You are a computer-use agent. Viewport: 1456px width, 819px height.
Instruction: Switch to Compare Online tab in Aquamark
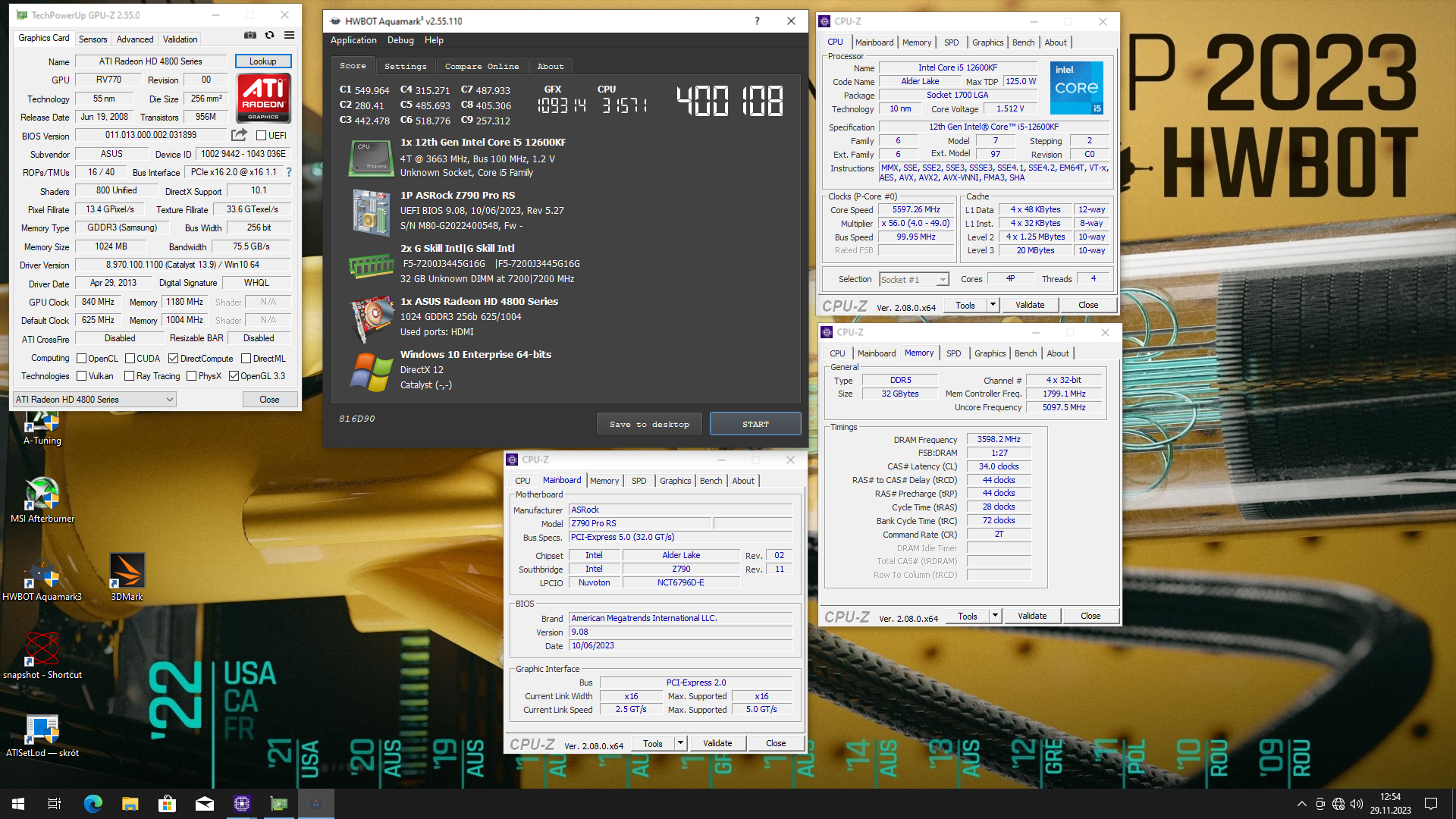pos(482,67)
